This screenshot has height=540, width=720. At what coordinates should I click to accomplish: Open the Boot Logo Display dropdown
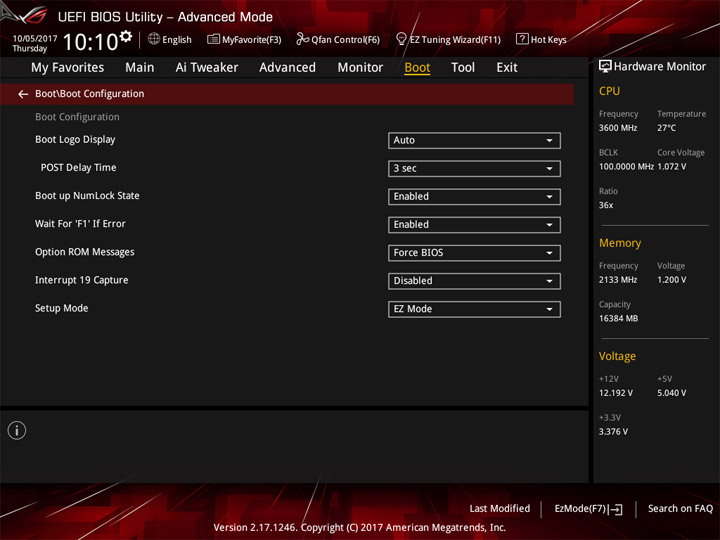474,141
